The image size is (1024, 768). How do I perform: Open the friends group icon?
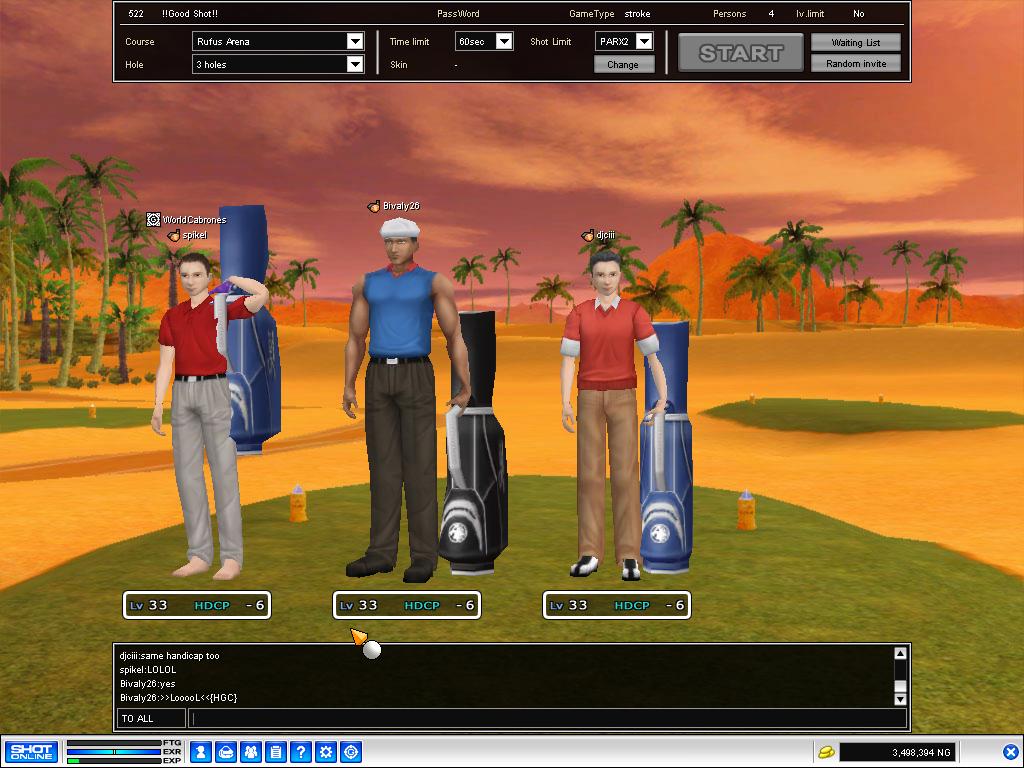251,752
